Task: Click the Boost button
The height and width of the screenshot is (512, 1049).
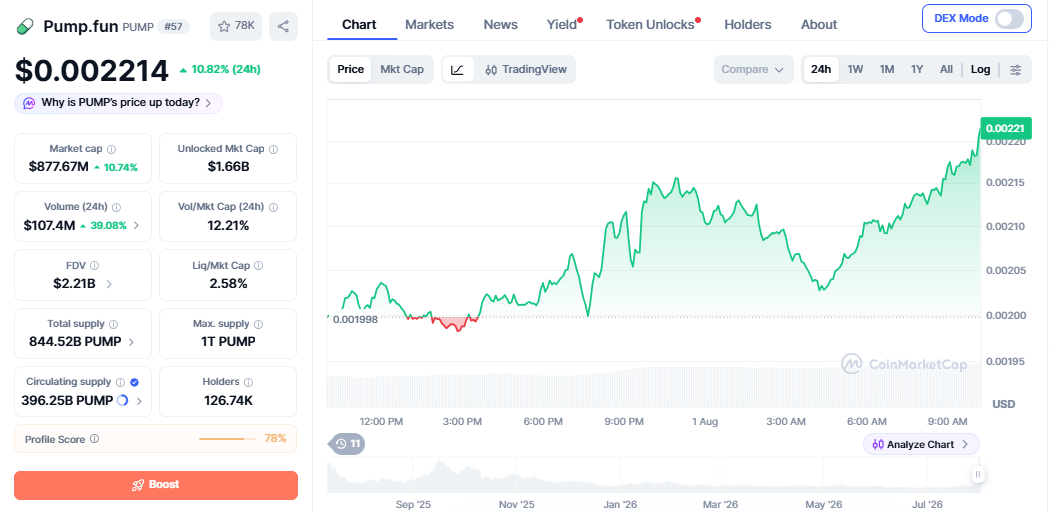Action: point(156,485)
